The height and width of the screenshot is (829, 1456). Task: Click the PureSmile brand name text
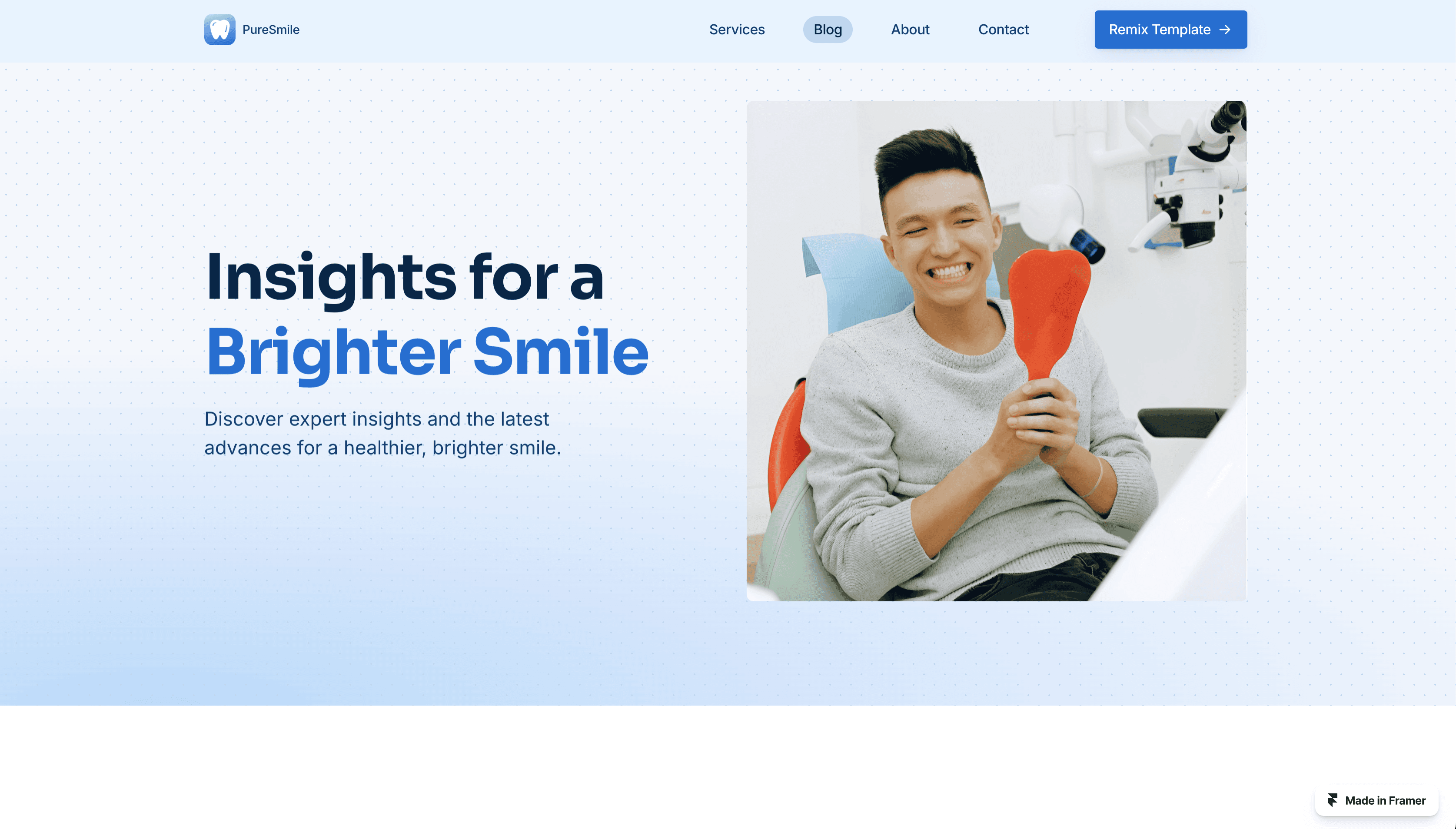tap(271, 30)
